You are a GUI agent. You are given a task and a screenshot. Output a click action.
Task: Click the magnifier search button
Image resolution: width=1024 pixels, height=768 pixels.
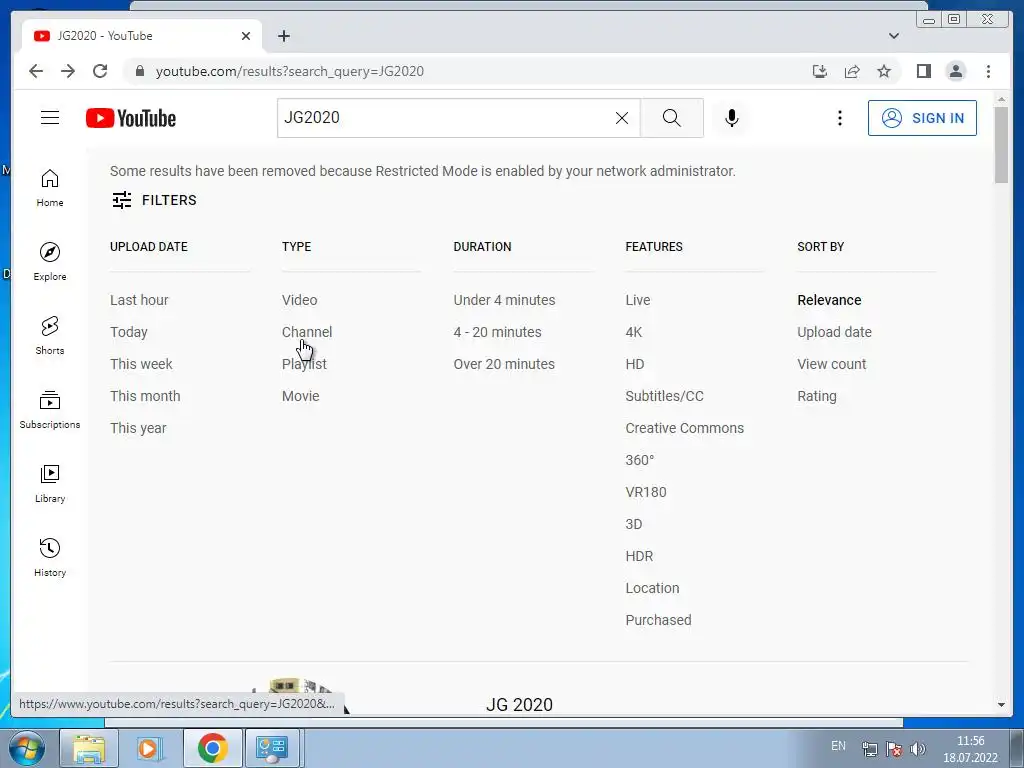(672, 118)
